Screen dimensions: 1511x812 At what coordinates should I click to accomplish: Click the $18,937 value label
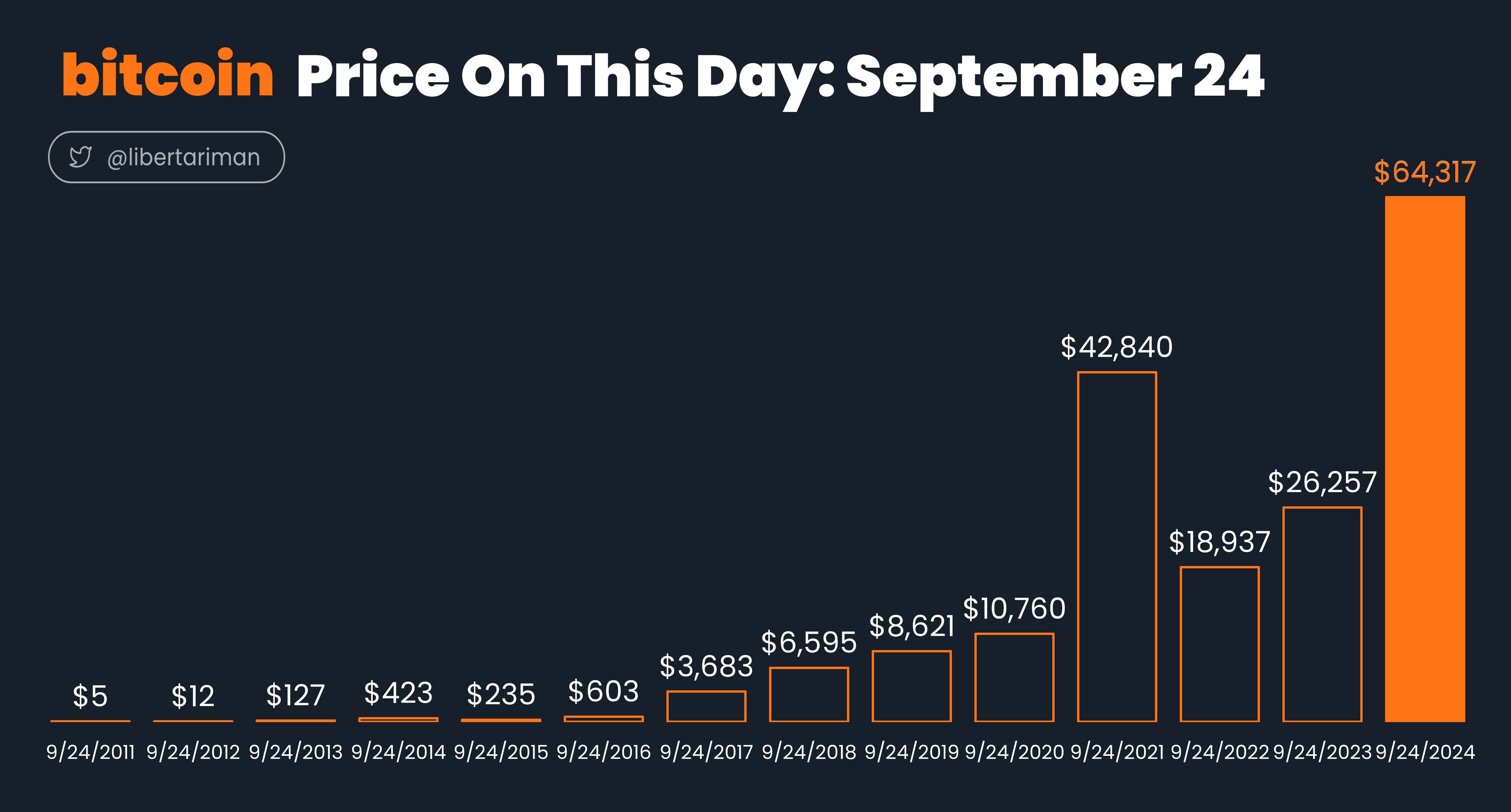pyautogui.click(x=1220, y=542)
